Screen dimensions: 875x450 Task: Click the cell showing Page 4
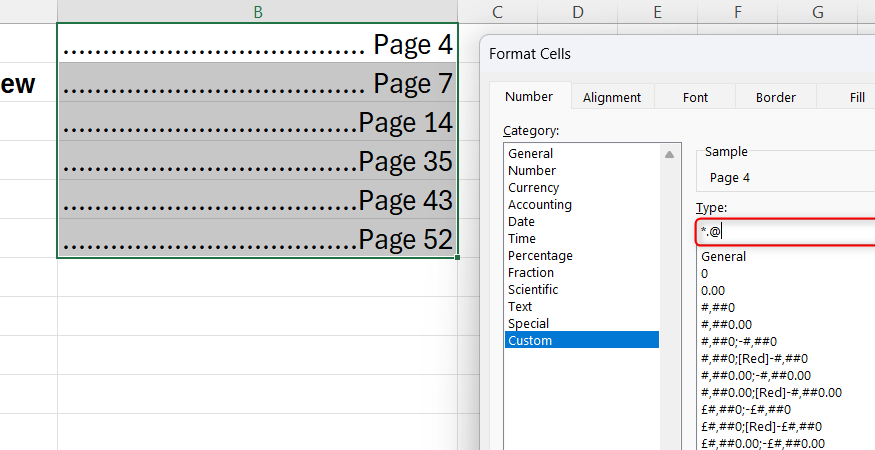(x=257, y=43)
